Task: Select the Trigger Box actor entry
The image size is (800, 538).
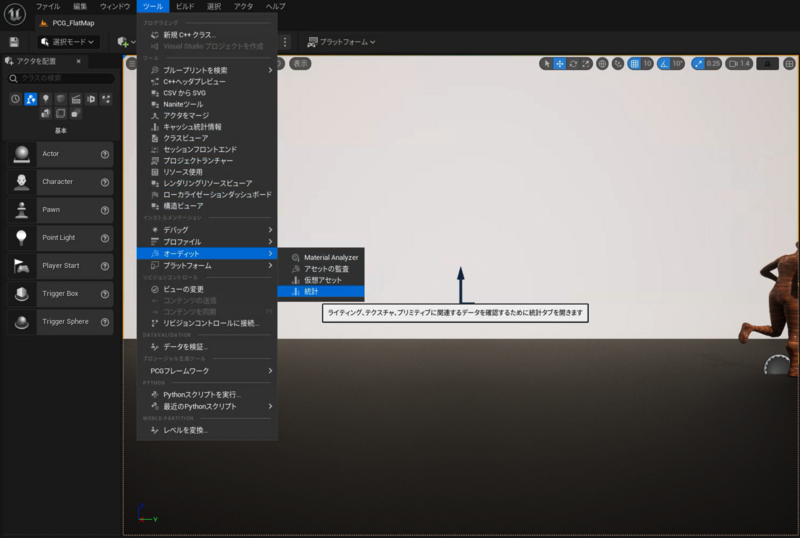Action: pyautogui.click(x=60, y=294)
